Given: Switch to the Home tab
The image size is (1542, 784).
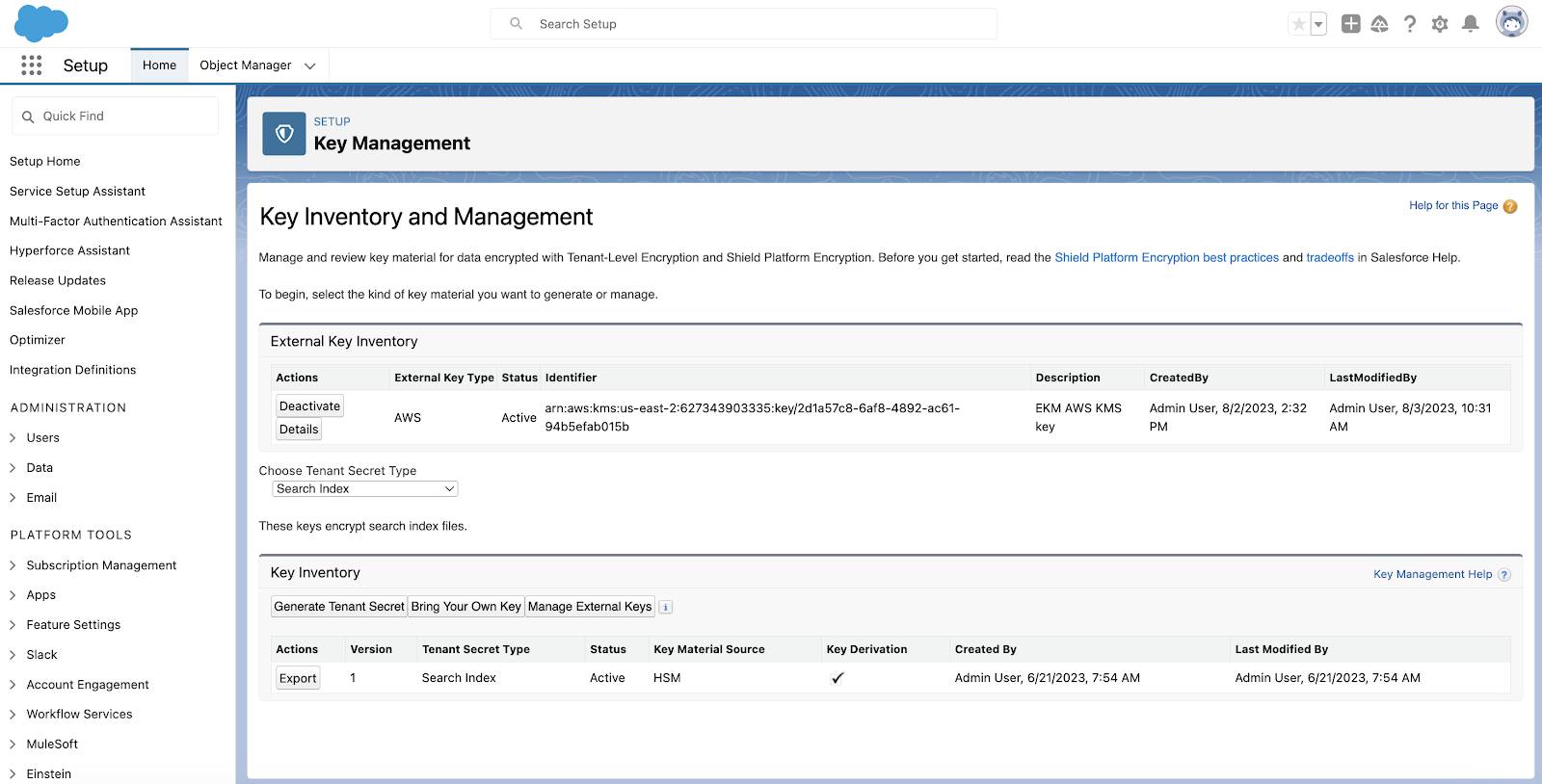Looking at the screenshot, I should [x=159, y=65].
